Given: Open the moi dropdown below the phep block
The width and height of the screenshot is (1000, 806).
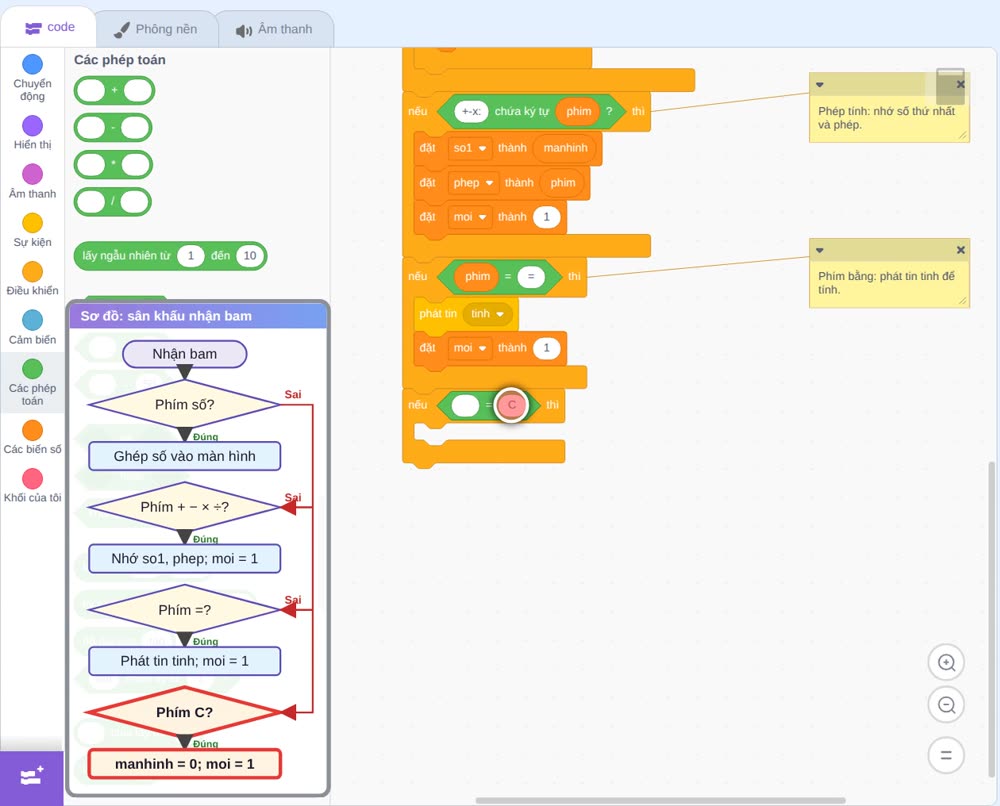Looking at the screenshot, I should point(469,217).
